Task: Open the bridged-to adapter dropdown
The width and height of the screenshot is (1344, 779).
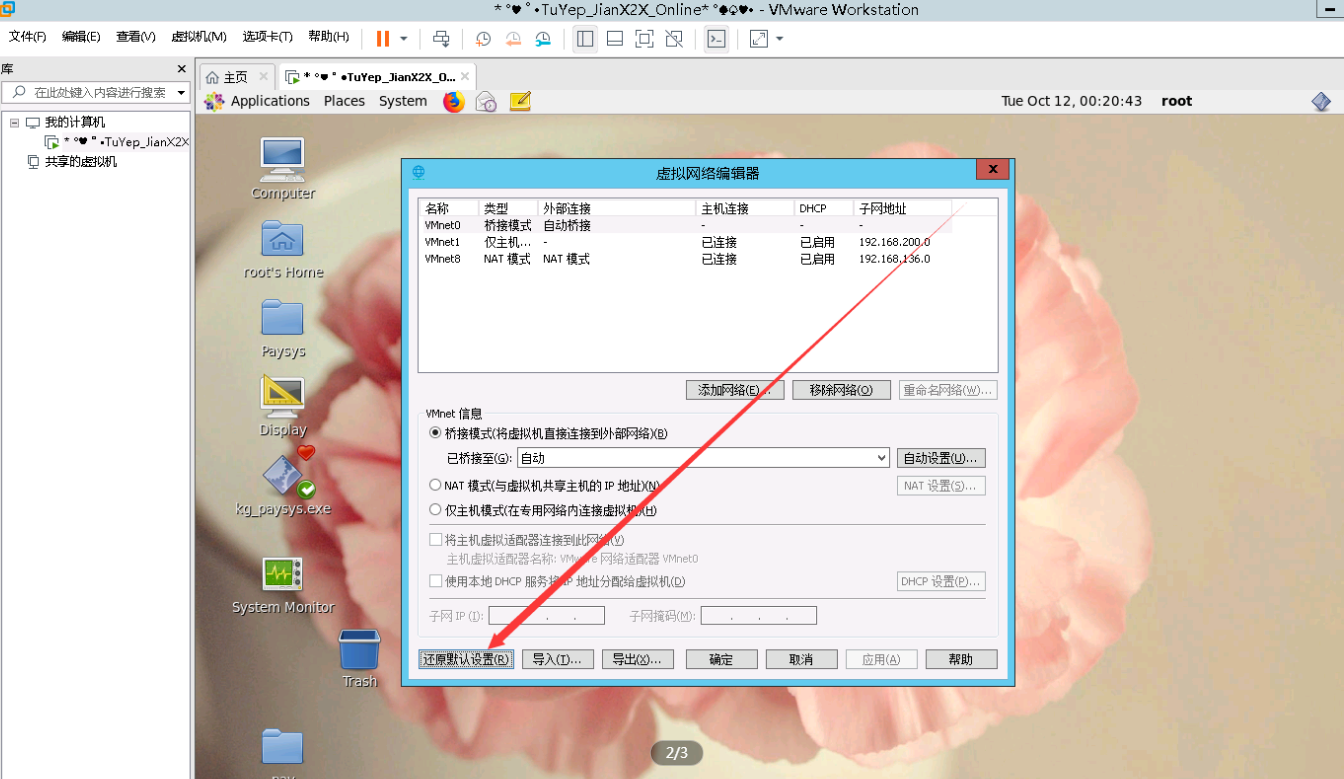Action: (703, 458)
